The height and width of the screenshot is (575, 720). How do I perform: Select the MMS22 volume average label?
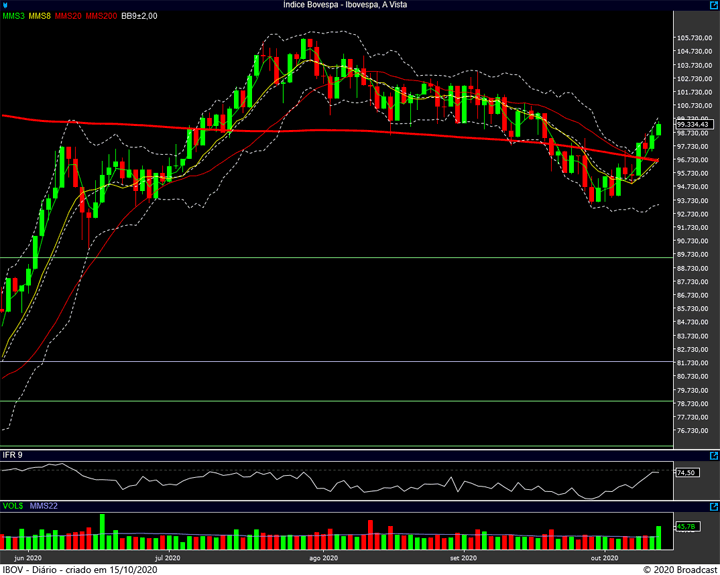coord(44,506)
